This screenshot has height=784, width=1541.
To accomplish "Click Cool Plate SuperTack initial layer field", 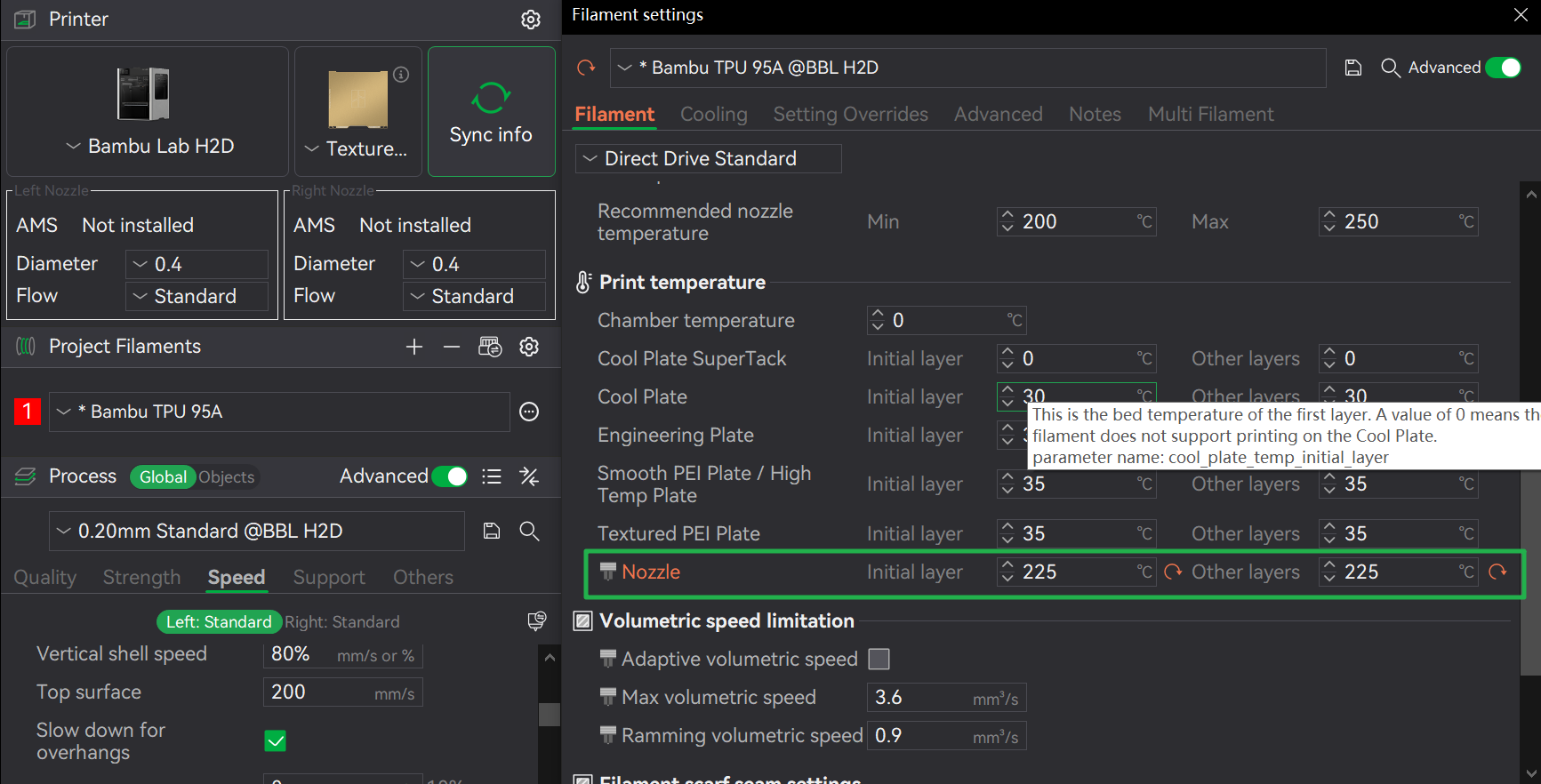I will (x=1077, y=358).
